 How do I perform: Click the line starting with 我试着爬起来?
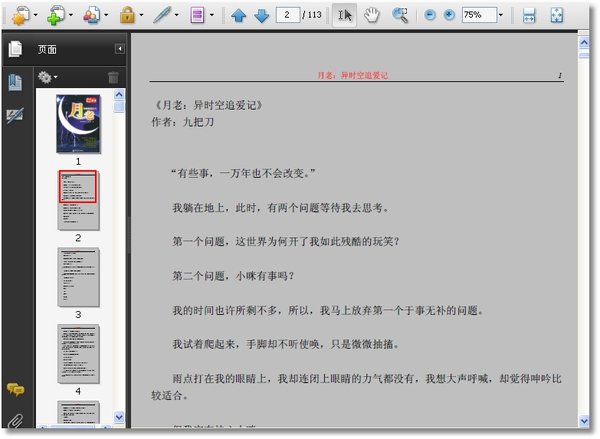pyautogui.click(x=286, y=344)
